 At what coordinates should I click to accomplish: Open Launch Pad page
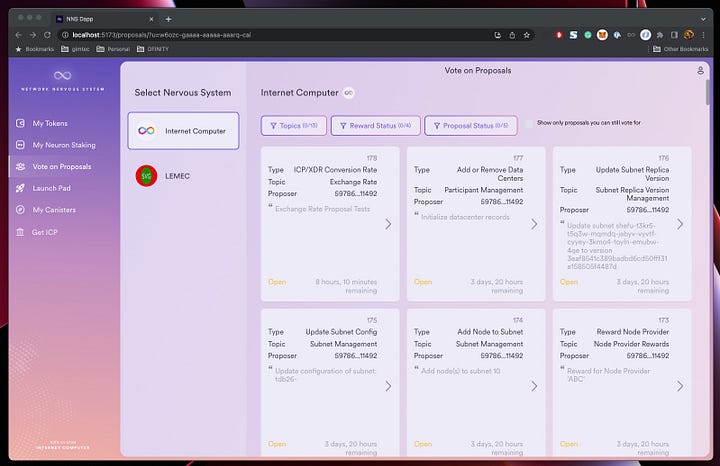[x=43, y=188]
